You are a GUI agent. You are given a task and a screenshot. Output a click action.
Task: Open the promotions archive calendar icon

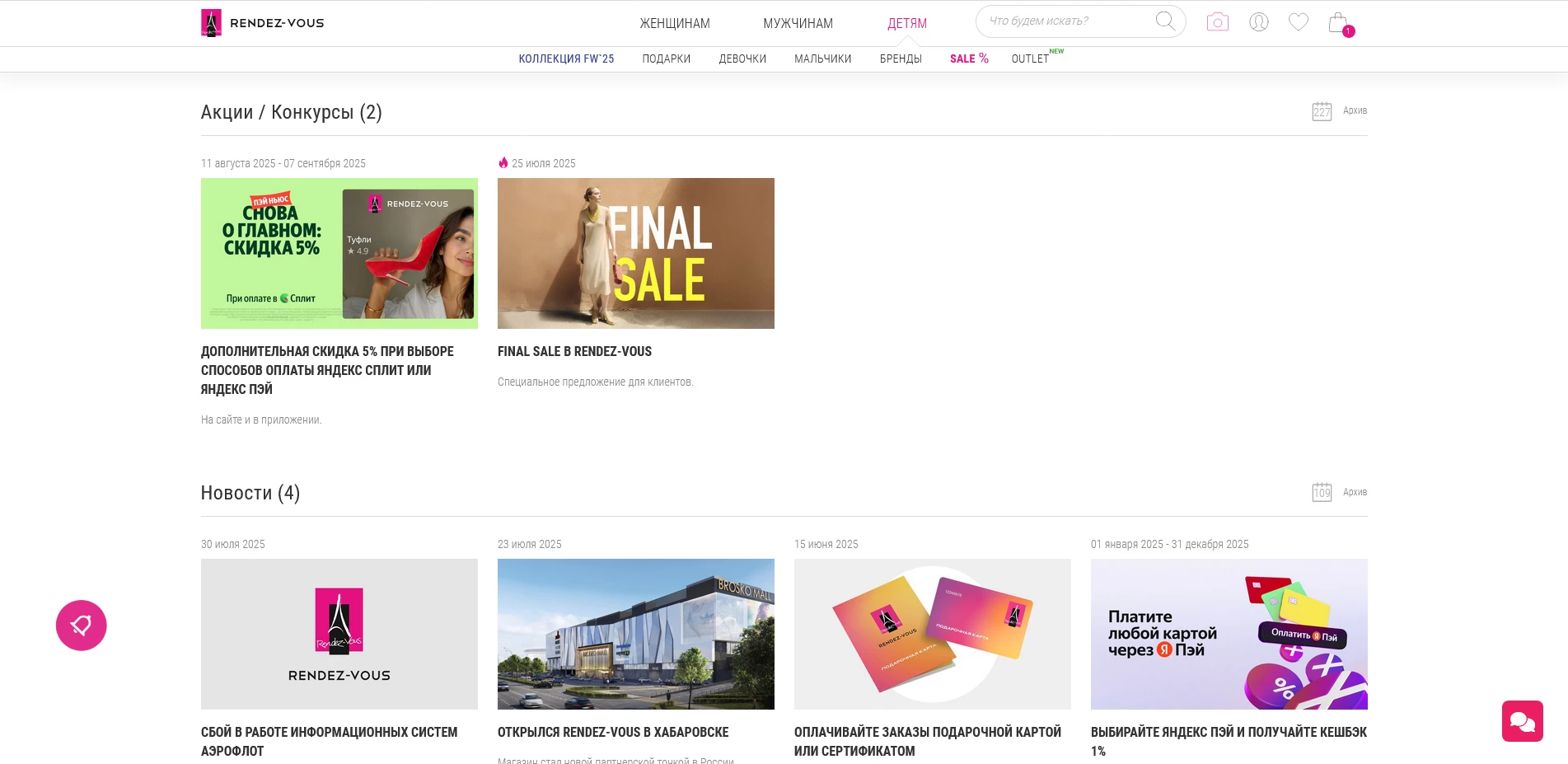click(x=1322, y=111)
